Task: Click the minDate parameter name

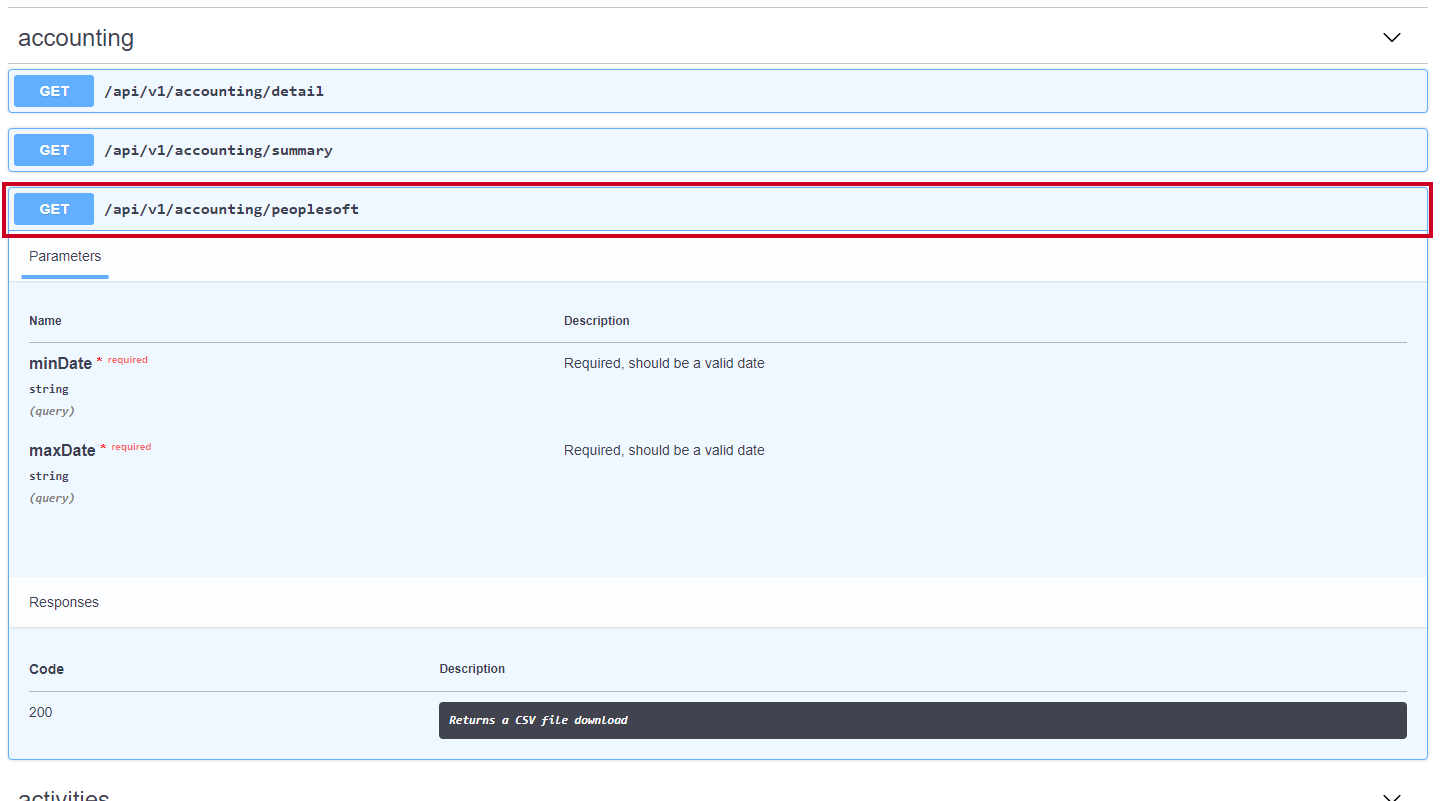Action: [60, 364]
